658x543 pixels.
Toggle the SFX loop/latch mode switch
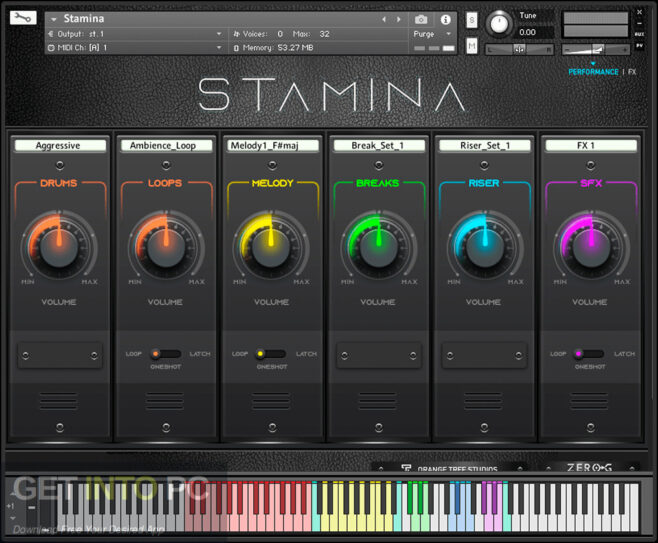click(x=590, y=354)
